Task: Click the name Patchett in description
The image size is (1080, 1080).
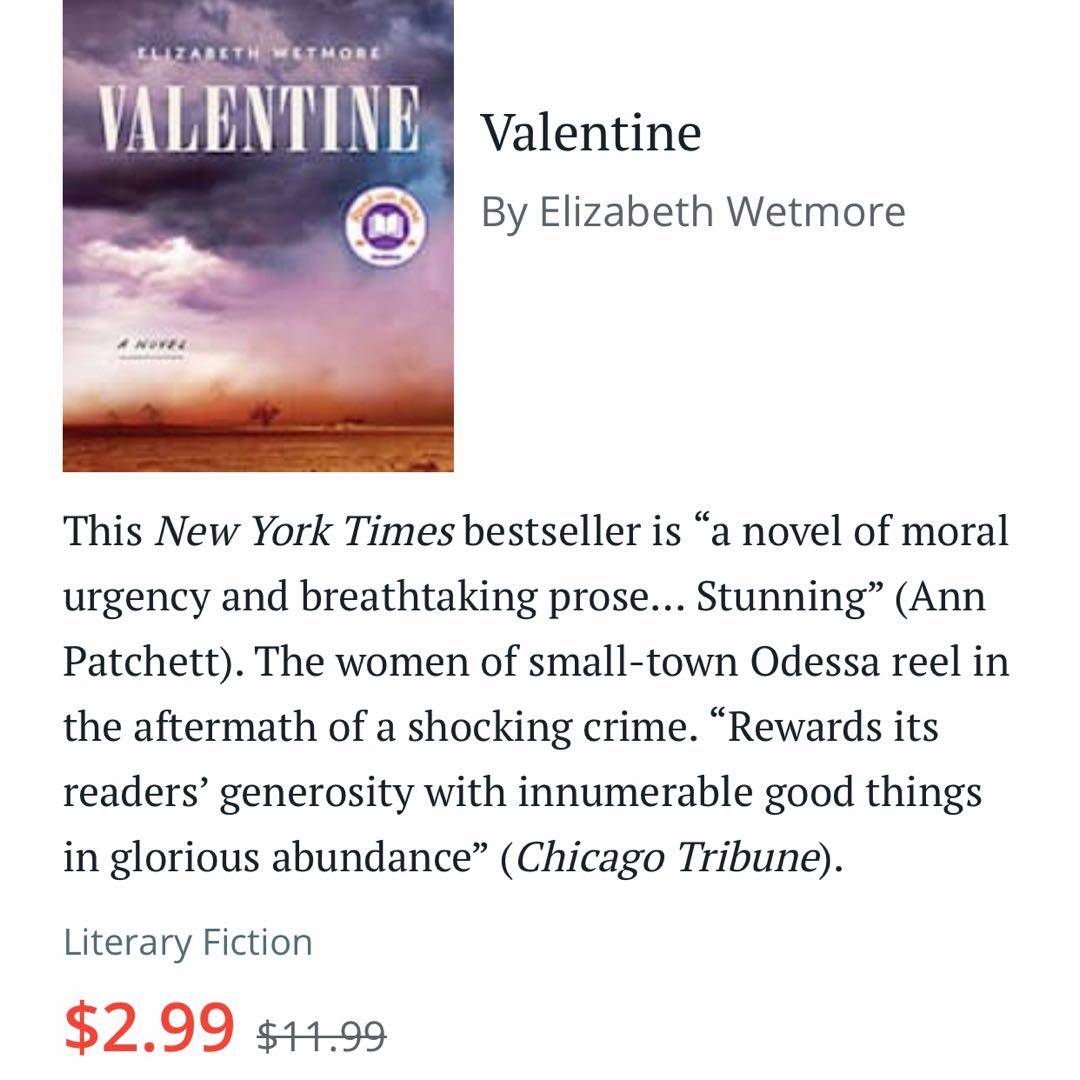Action: click(149, 662)
